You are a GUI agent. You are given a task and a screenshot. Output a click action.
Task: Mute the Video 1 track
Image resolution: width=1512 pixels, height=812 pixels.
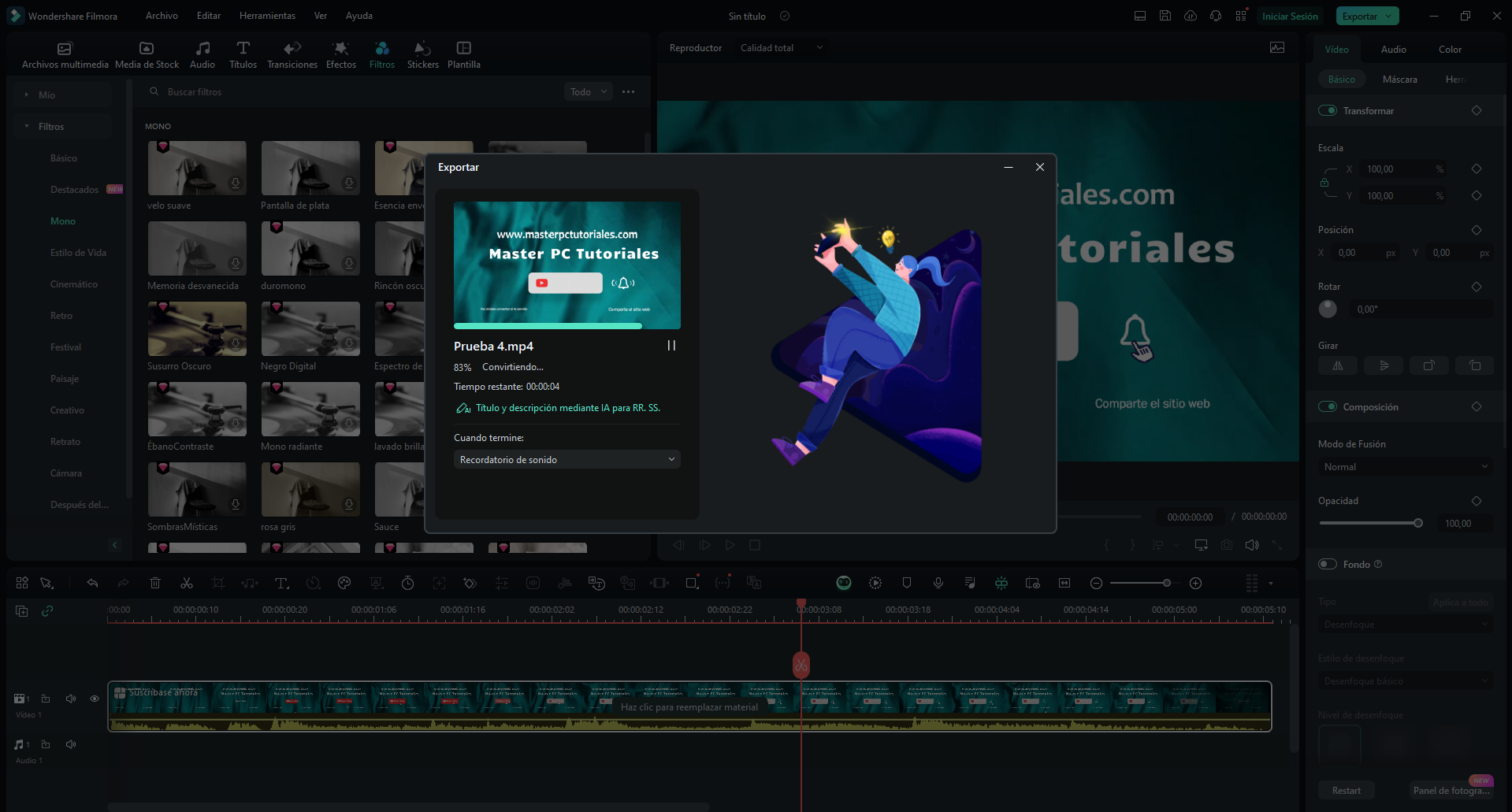71,699
